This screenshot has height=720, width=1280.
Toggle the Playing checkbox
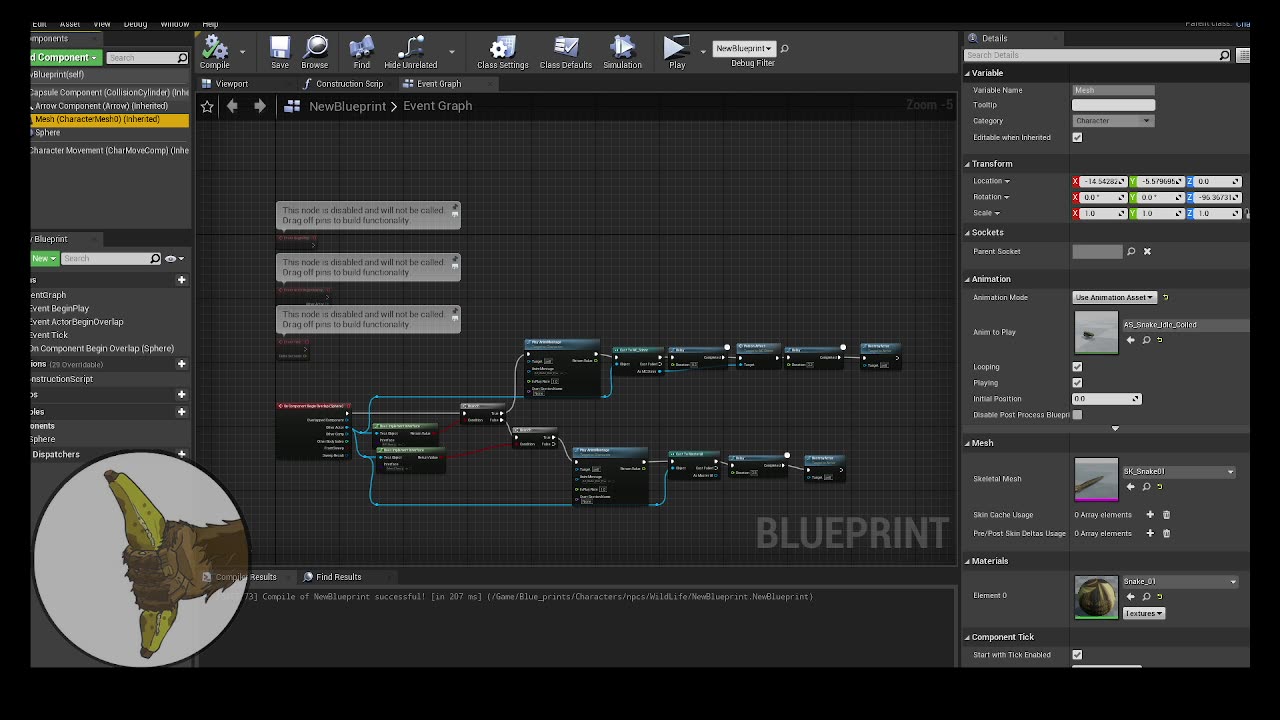click(x=1077, y=383)
